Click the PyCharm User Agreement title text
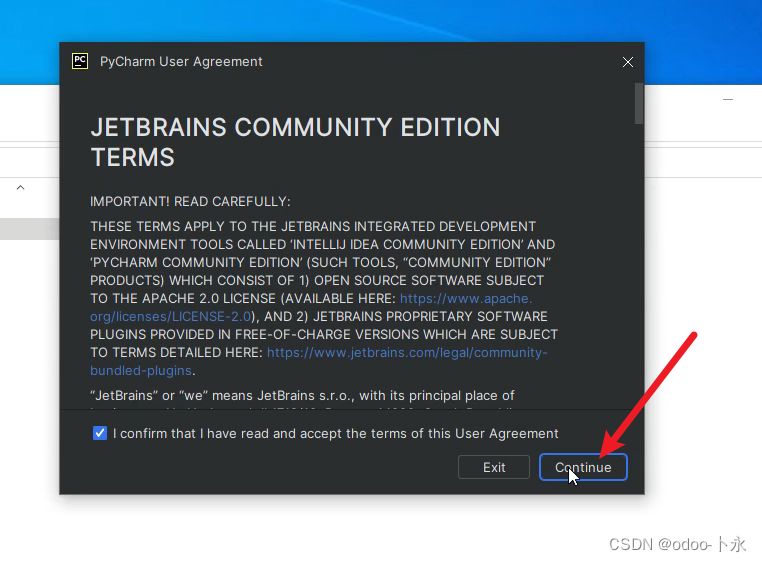The width and height of the screenshot is (762, 562). click(181, 61)
